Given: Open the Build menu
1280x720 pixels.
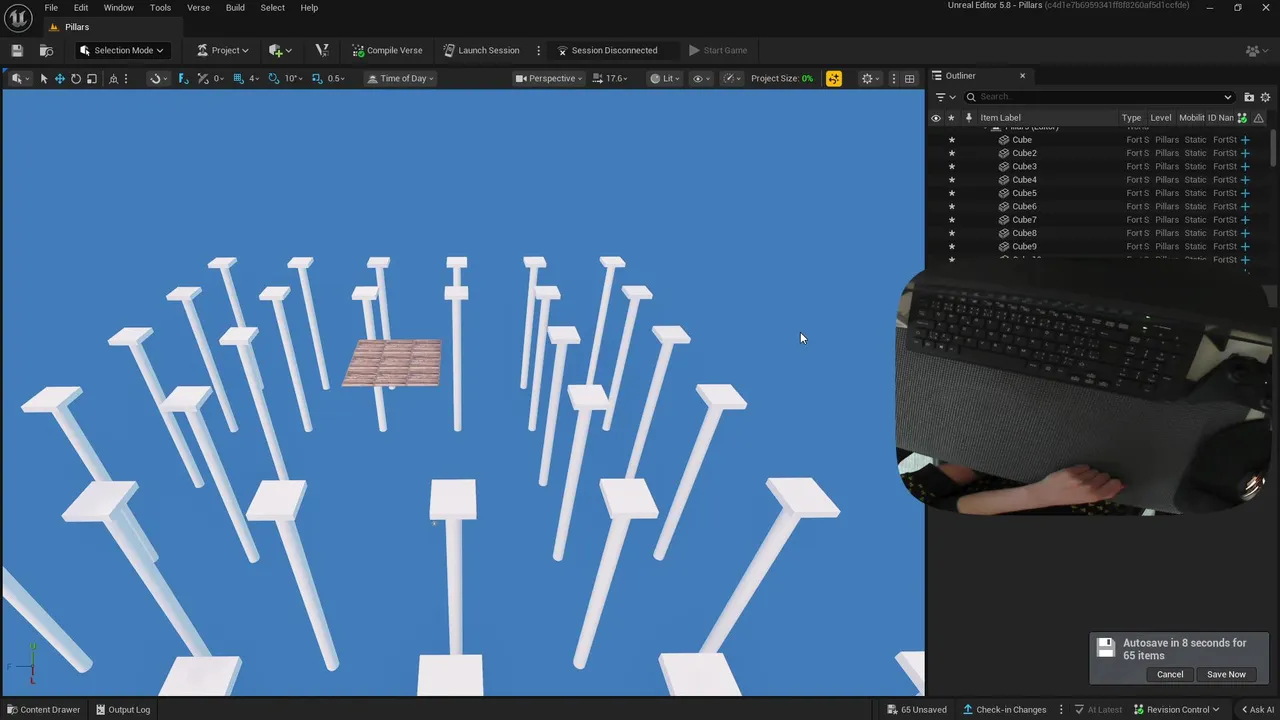Looking at the screenshot, I should 235,7.
